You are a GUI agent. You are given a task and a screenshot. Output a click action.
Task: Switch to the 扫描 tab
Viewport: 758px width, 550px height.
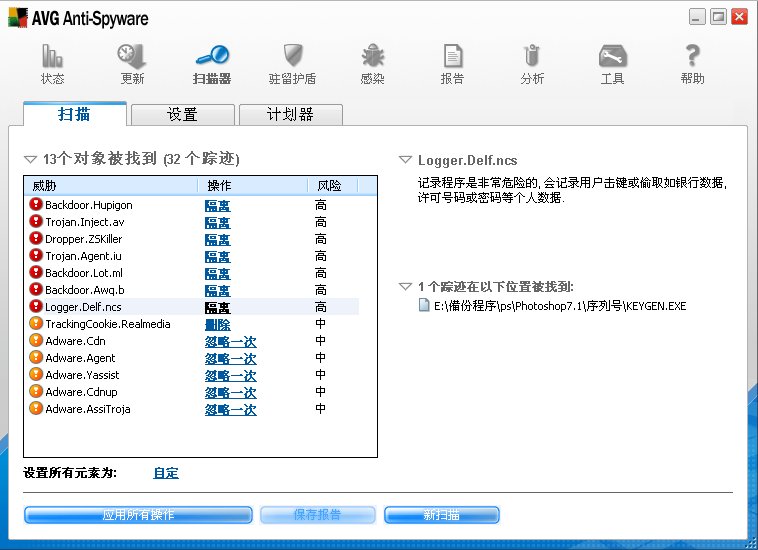[x=74, y=114]
